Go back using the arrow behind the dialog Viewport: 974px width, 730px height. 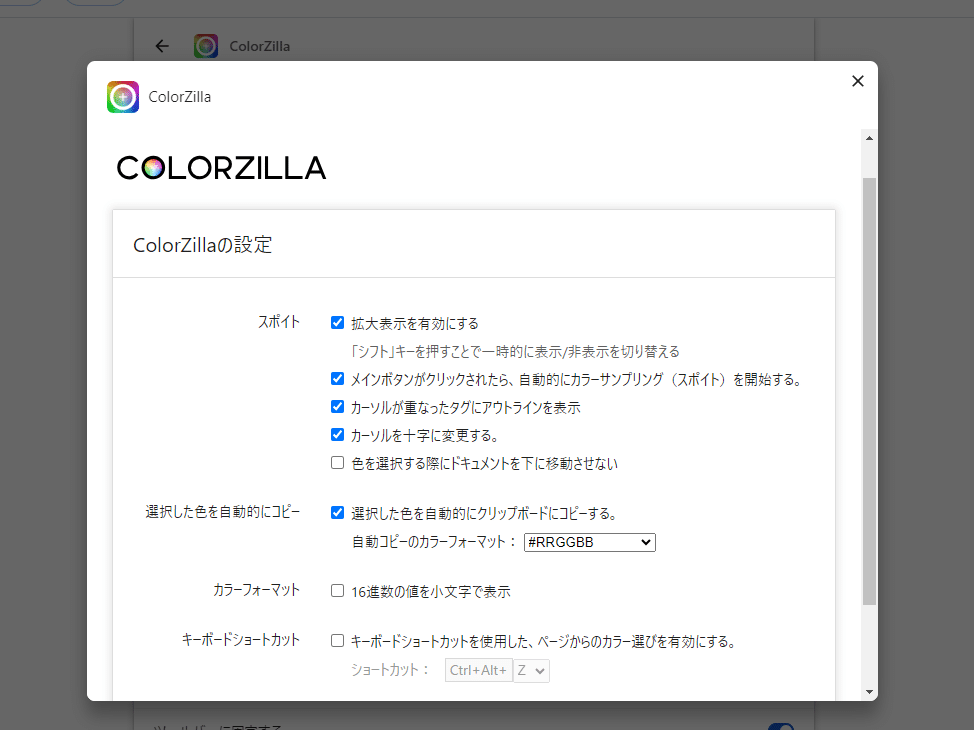point(162,46)
